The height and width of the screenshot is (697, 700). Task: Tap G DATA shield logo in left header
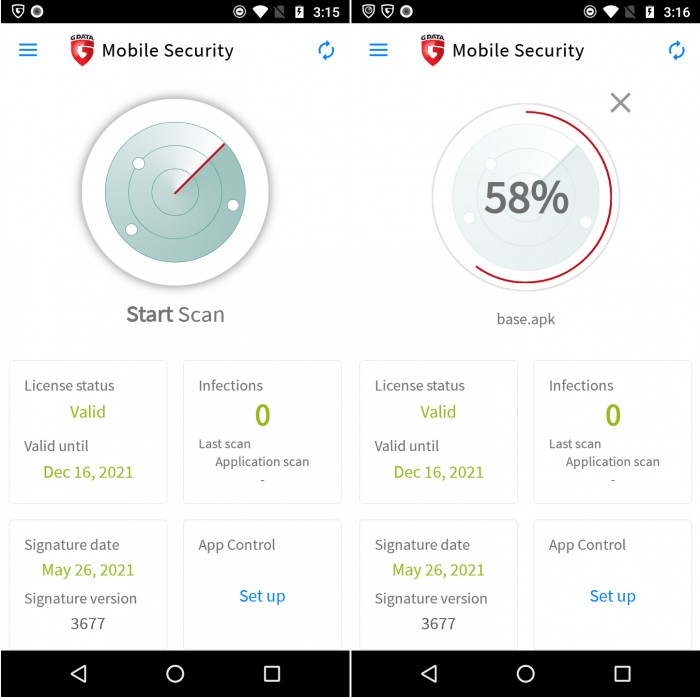tap(82, 50)
